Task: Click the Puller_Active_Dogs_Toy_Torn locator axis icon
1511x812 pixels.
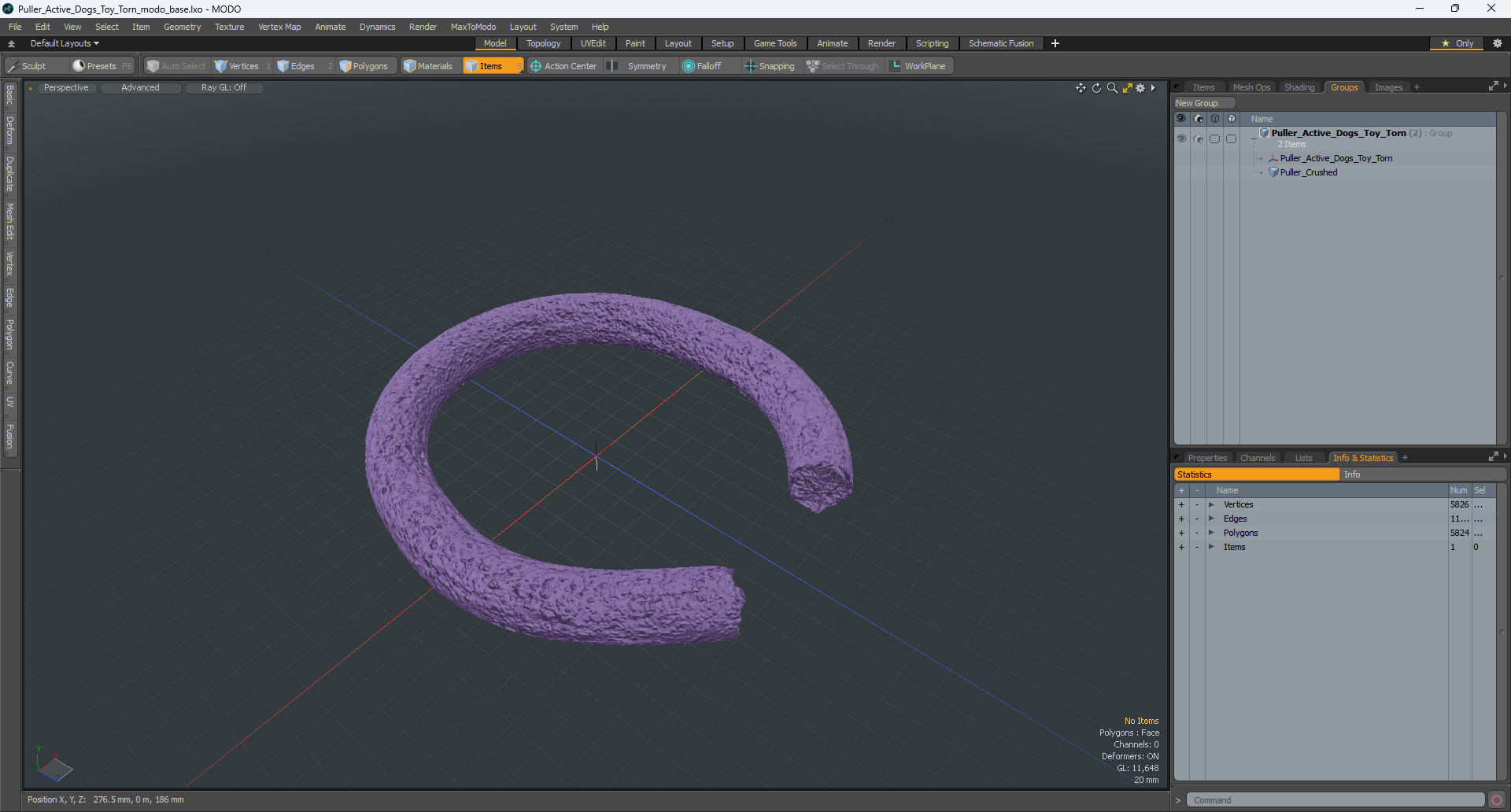Action: [1273, 158]
